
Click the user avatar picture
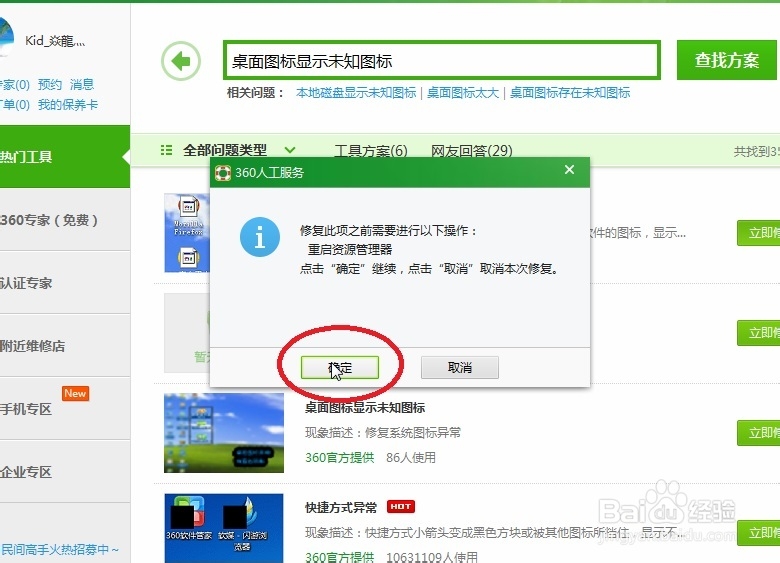pos(6,37)
